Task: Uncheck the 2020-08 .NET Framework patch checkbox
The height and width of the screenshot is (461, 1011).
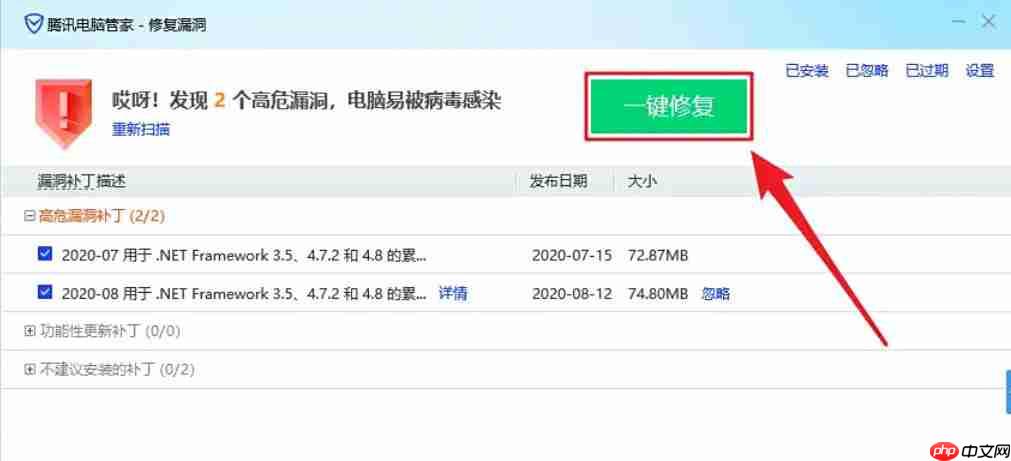Action: tap(44, 293)
